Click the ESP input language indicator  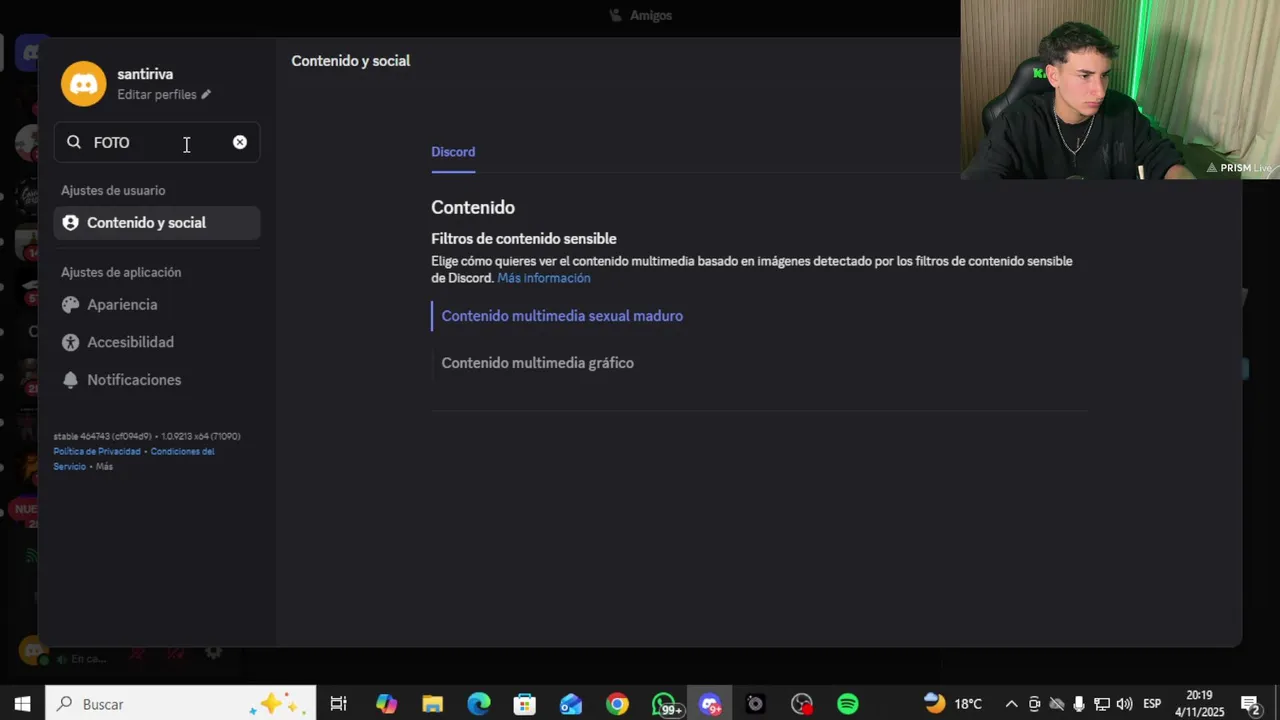pos(1152,704)
